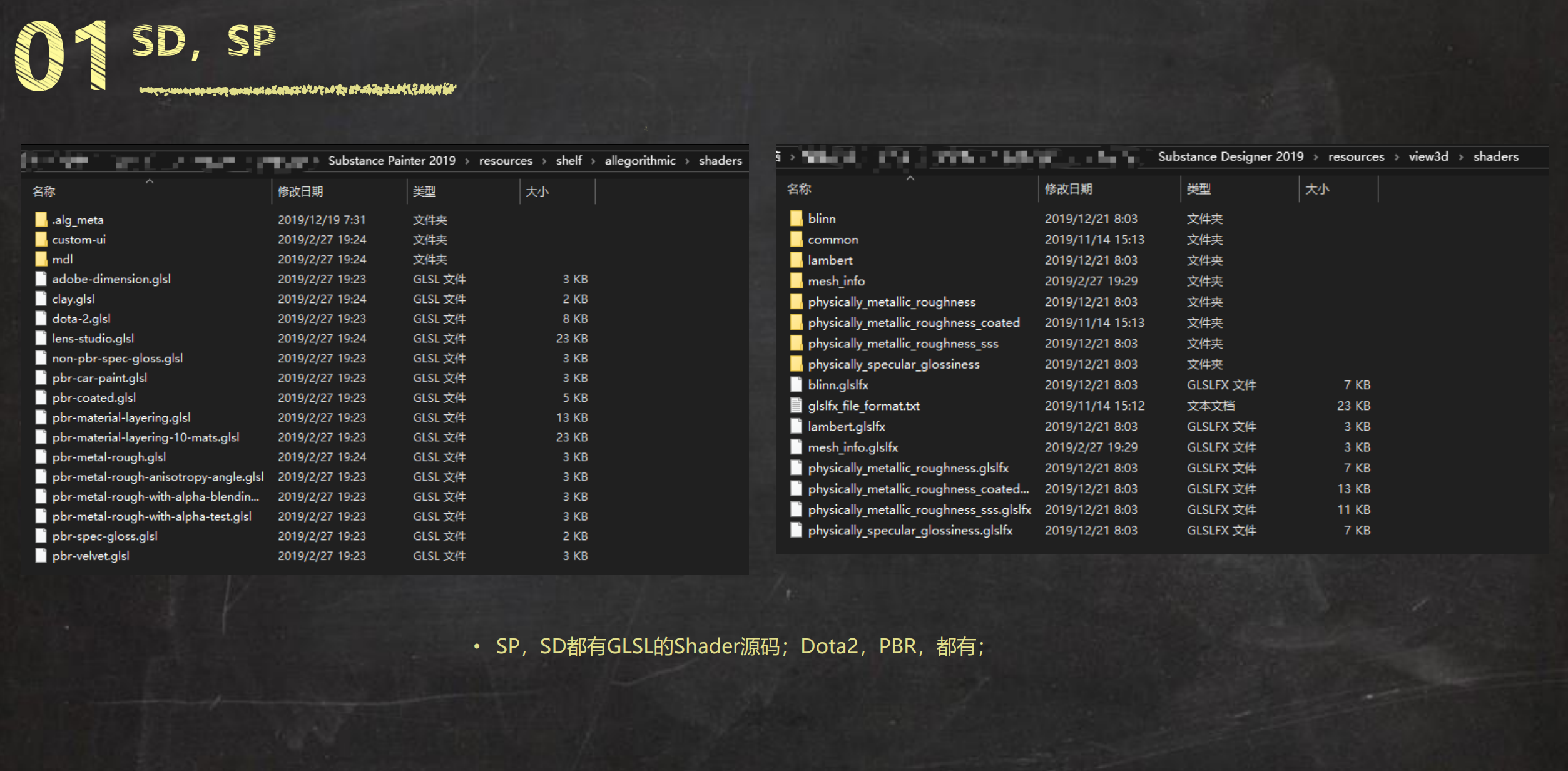This screenshot has width=1568, height=771.
Task: Select pbr-metal-rough.glsl file entry
Action: click(x=109, y=457)
